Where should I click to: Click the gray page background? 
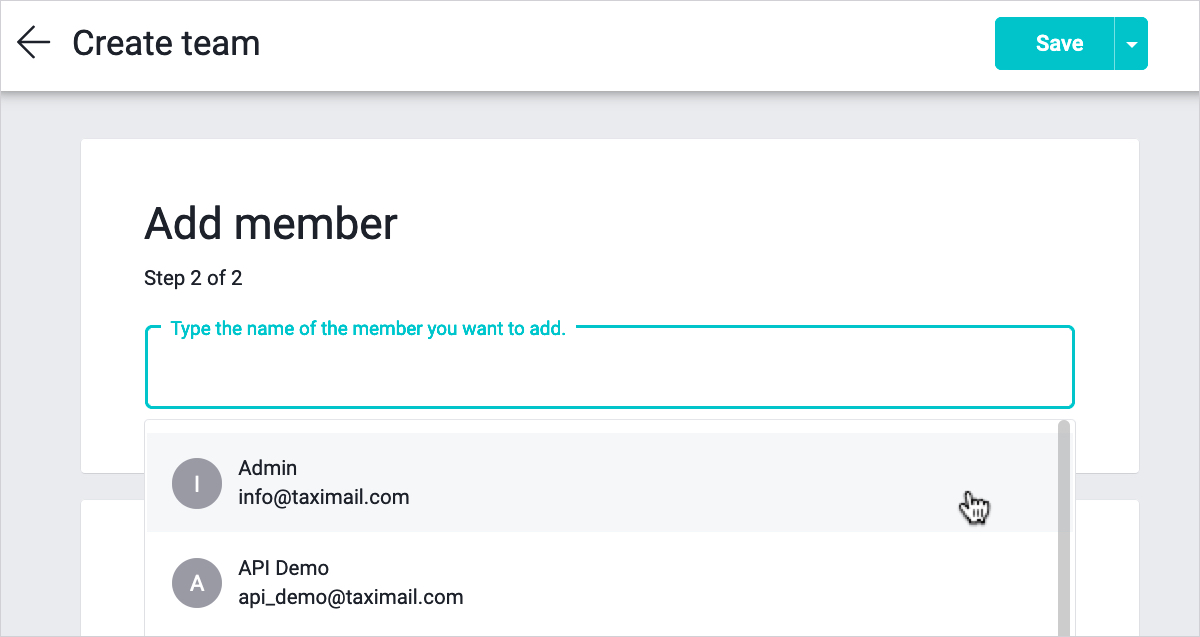pos(40,350)
